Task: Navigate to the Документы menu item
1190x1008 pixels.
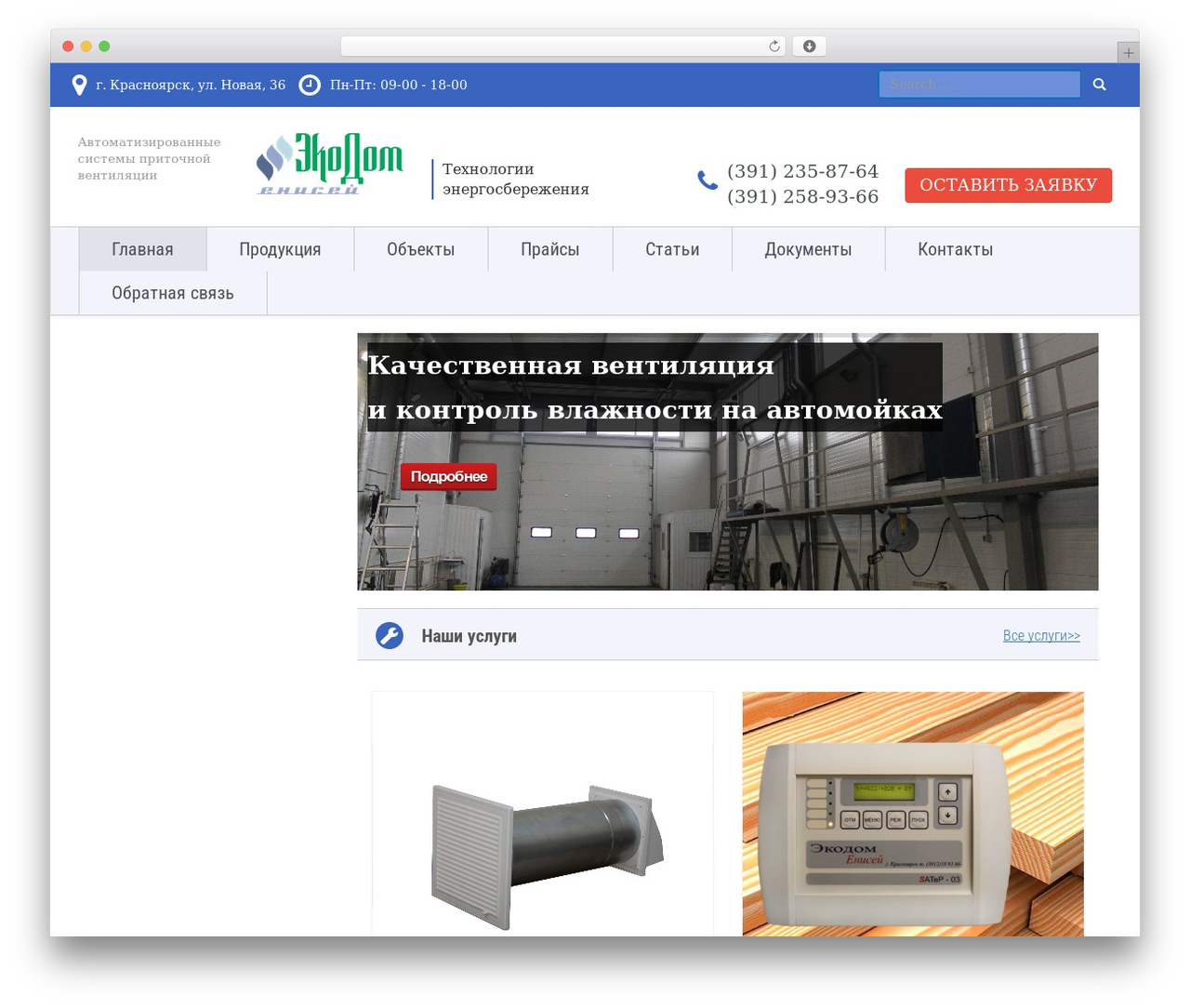Action: [x=808, y=249]
